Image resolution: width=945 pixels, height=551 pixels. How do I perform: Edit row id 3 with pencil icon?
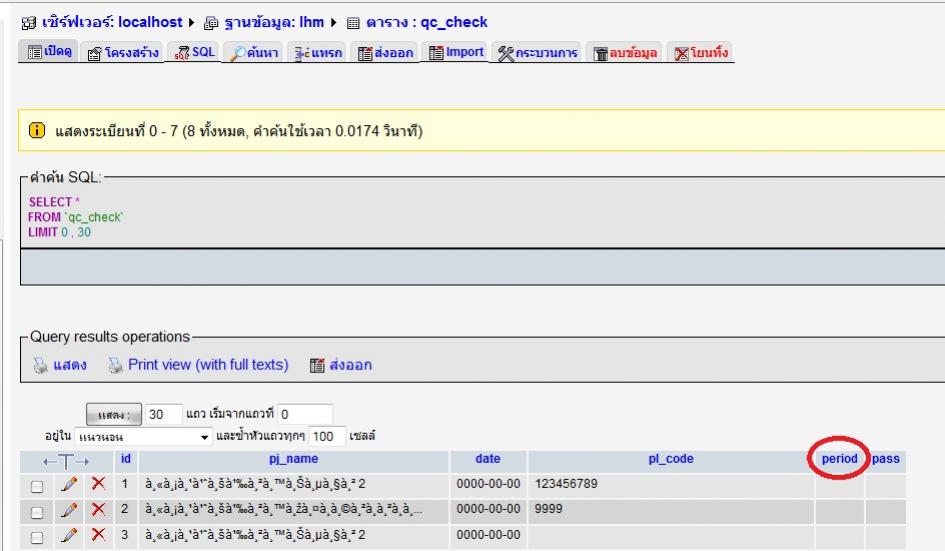coord(69,535)
